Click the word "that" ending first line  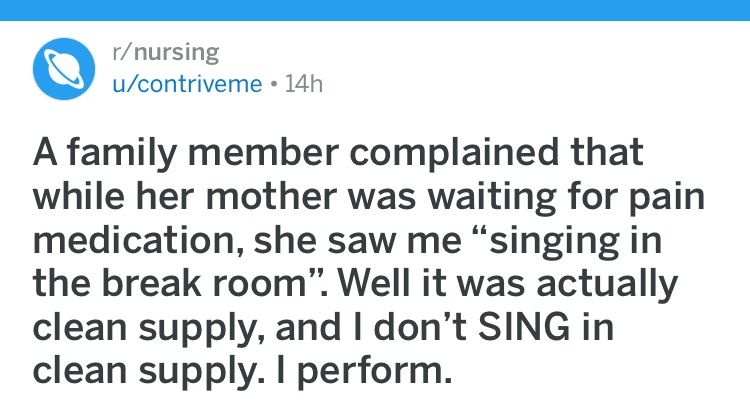(607, 153)
